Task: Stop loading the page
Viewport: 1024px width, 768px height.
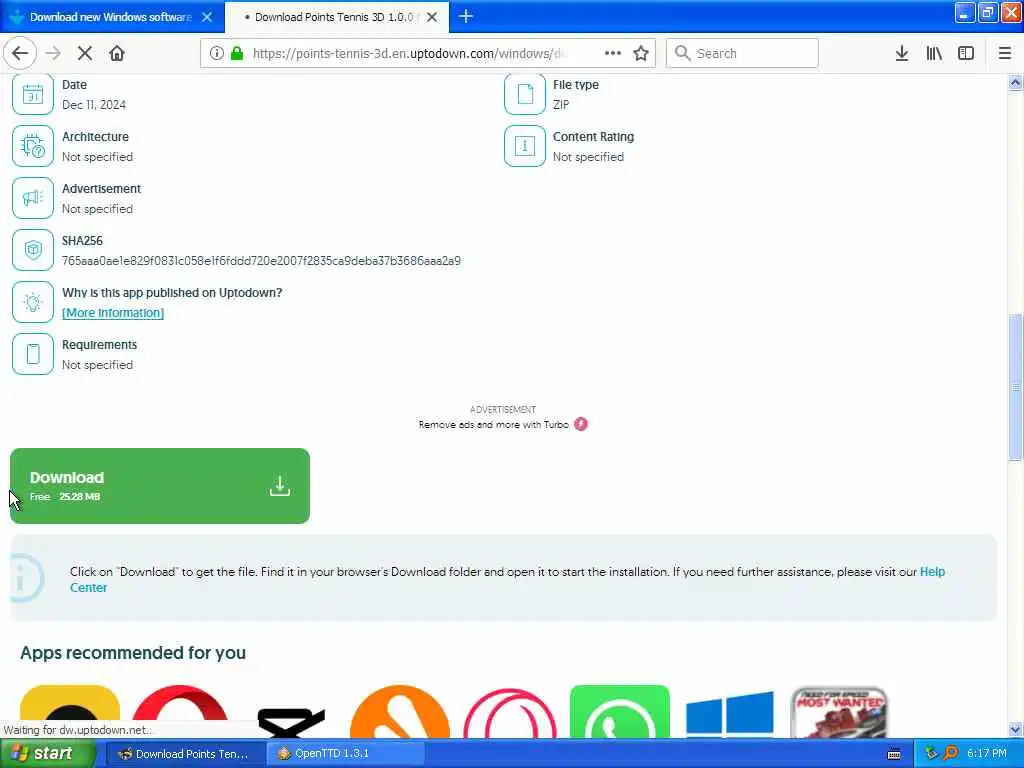Action: (x=85, y=53)
